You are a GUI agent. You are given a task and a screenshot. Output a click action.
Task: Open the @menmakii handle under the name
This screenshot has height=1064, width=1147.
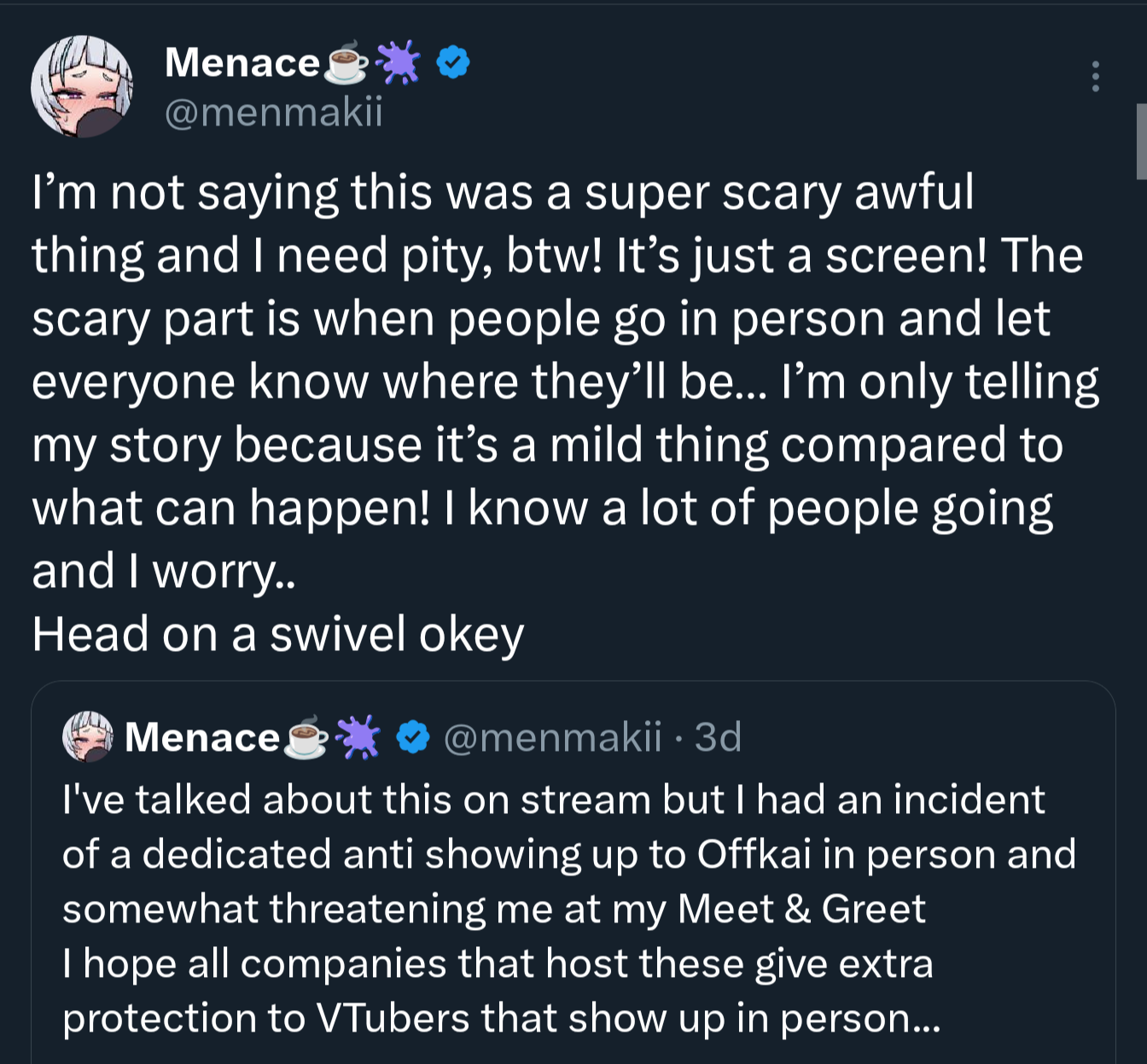(274, 112)
